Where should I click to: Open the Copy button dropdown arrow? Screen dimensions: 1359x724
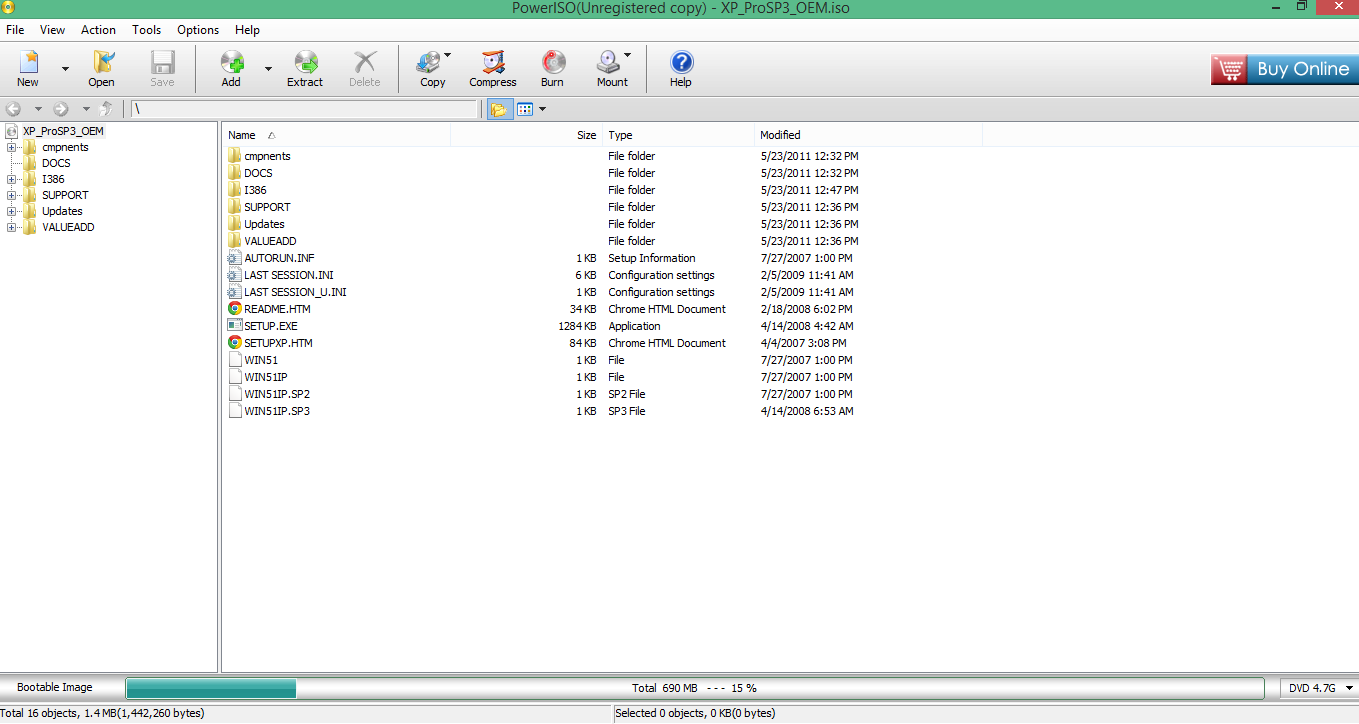448,56
